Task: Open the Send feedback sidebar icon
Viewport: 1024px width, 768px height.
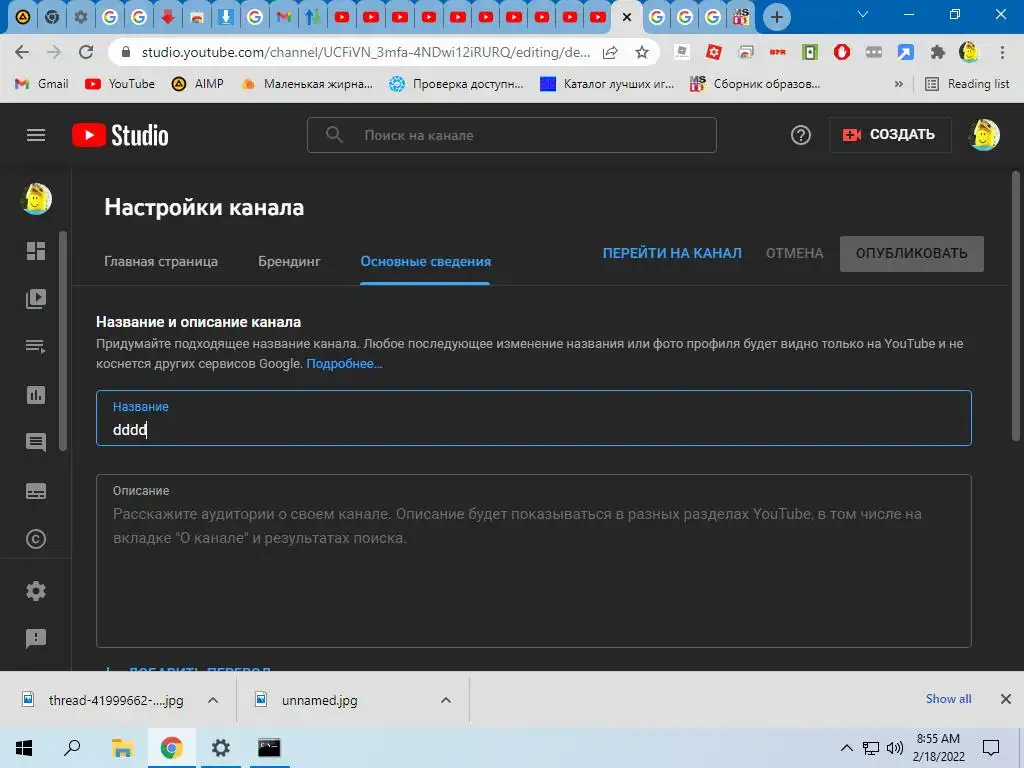Action: (36, 638)
